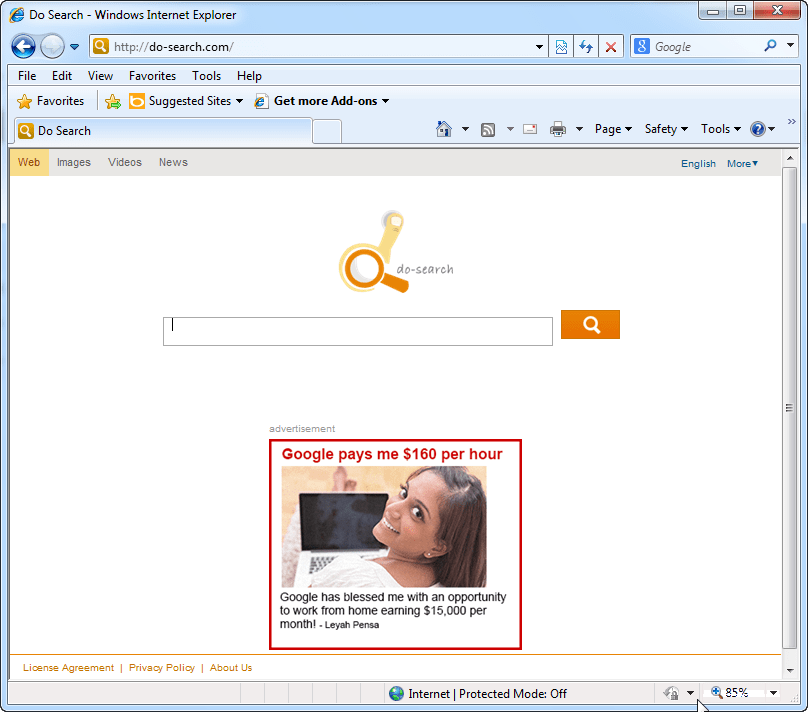Open the Privacy Policy link
This screenshot has width=808, height=712.
[162, 668]
